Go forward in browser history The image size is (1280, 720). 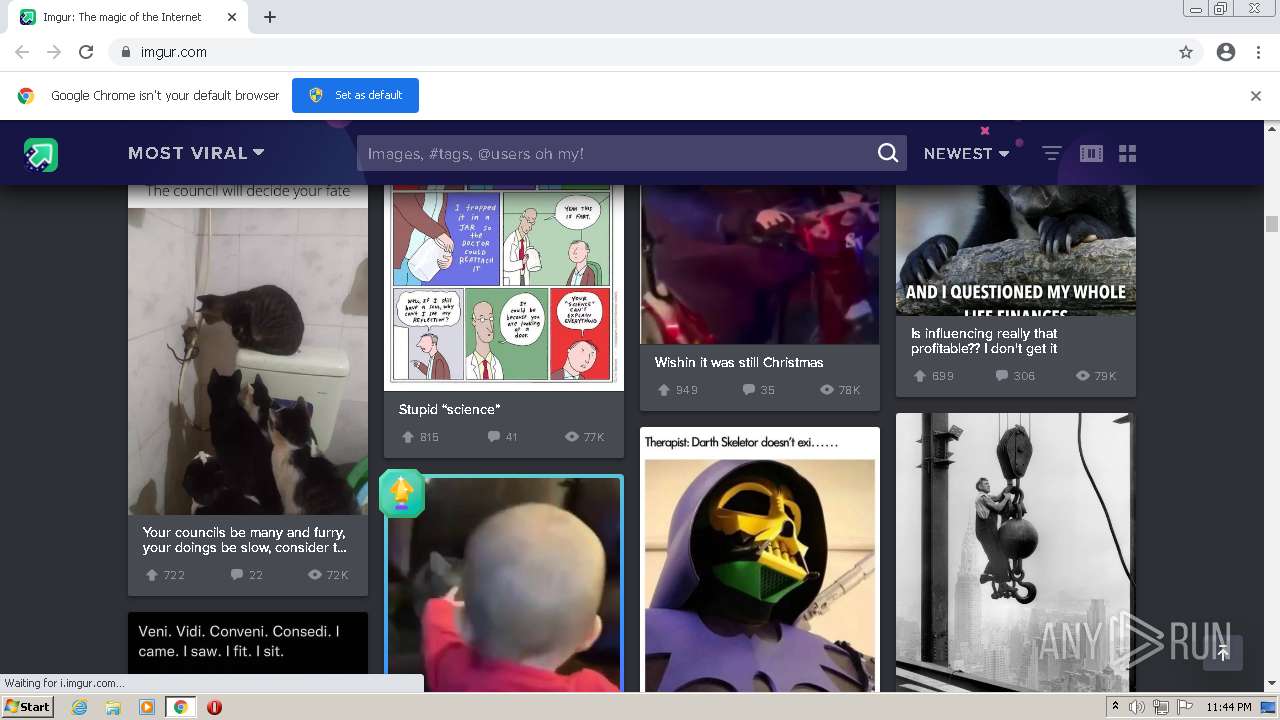pyautogui.click(x=54, y=52)
